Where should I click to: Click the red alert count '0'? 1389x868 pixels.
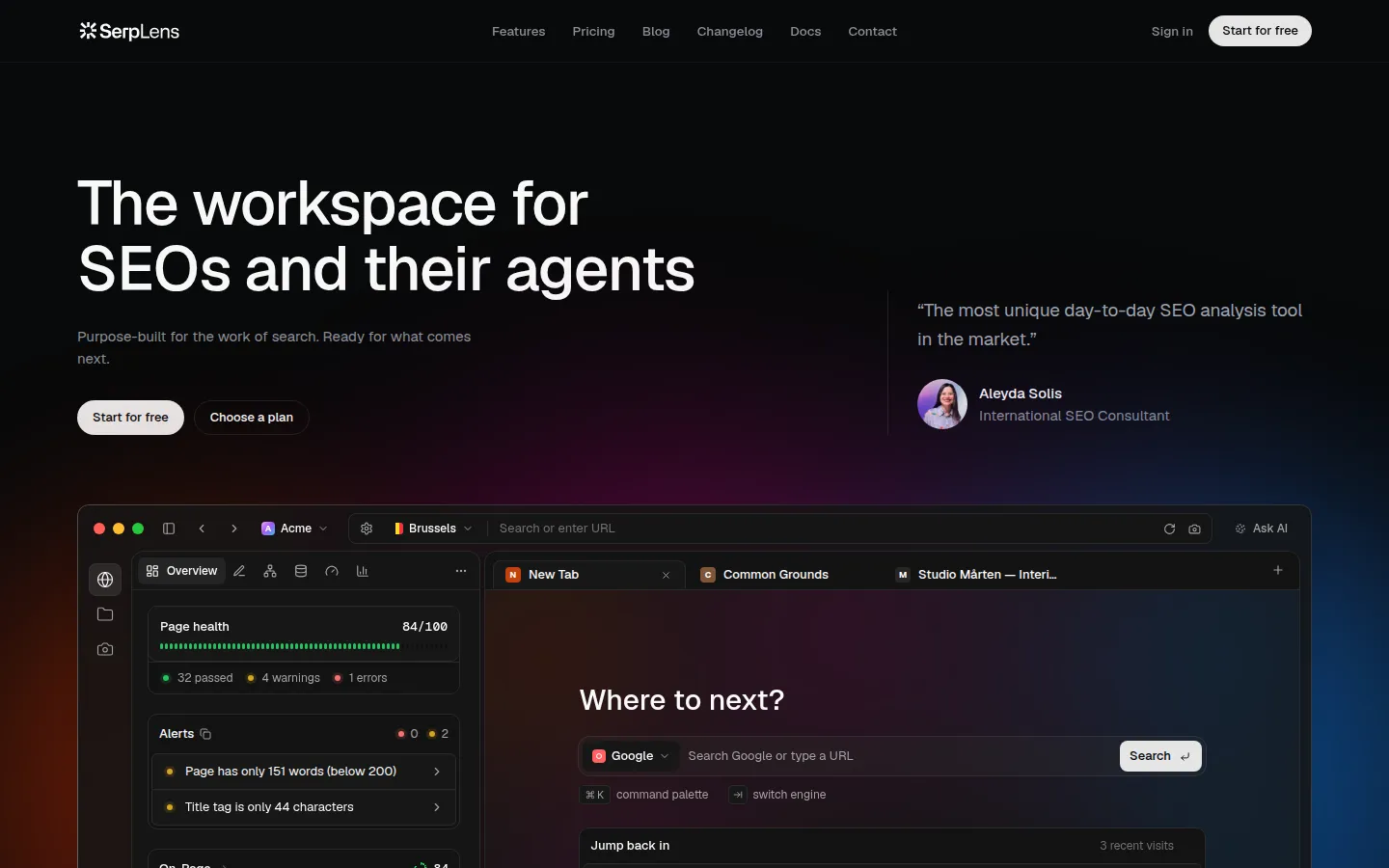[x=408, y=734]
